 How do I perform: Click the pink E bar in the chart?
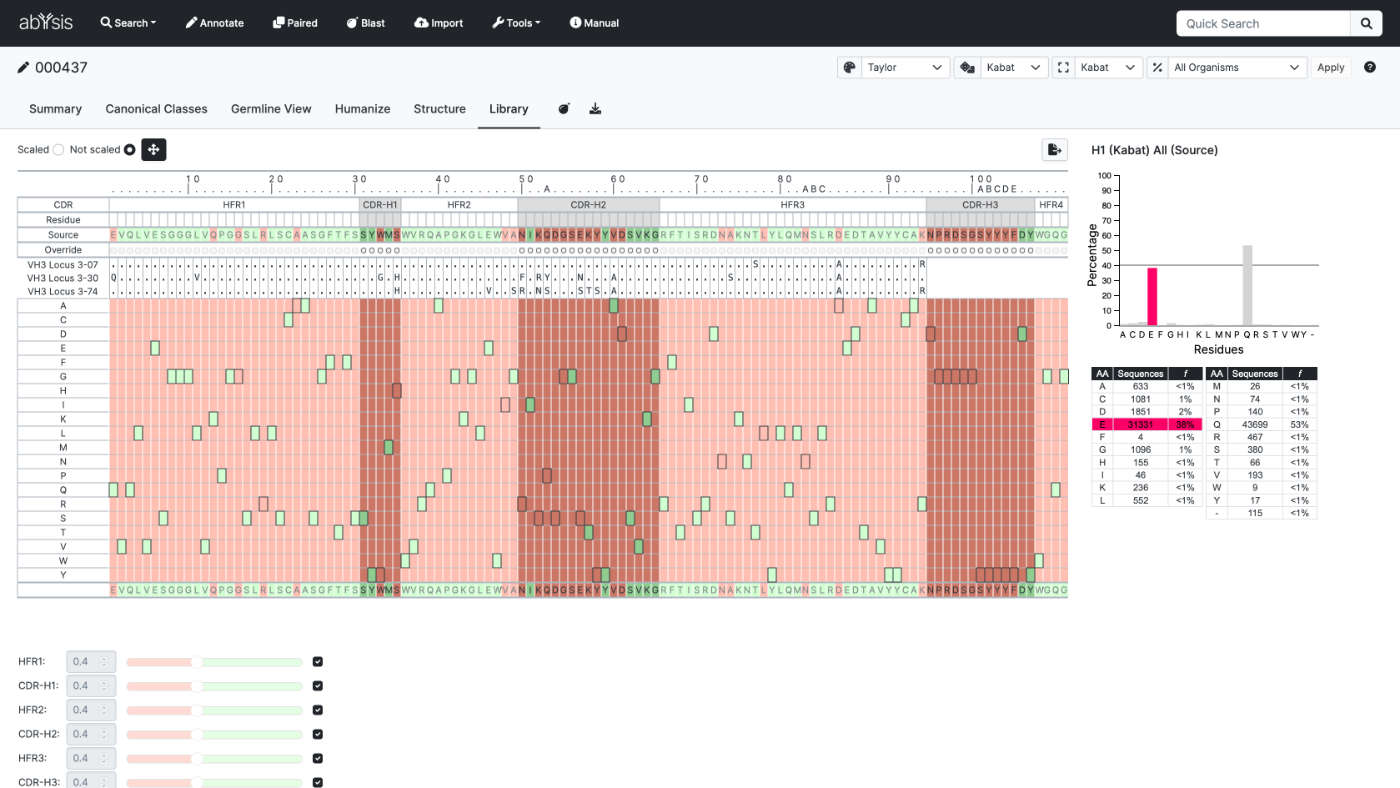pyautogui.click(x=1152, y=296)
